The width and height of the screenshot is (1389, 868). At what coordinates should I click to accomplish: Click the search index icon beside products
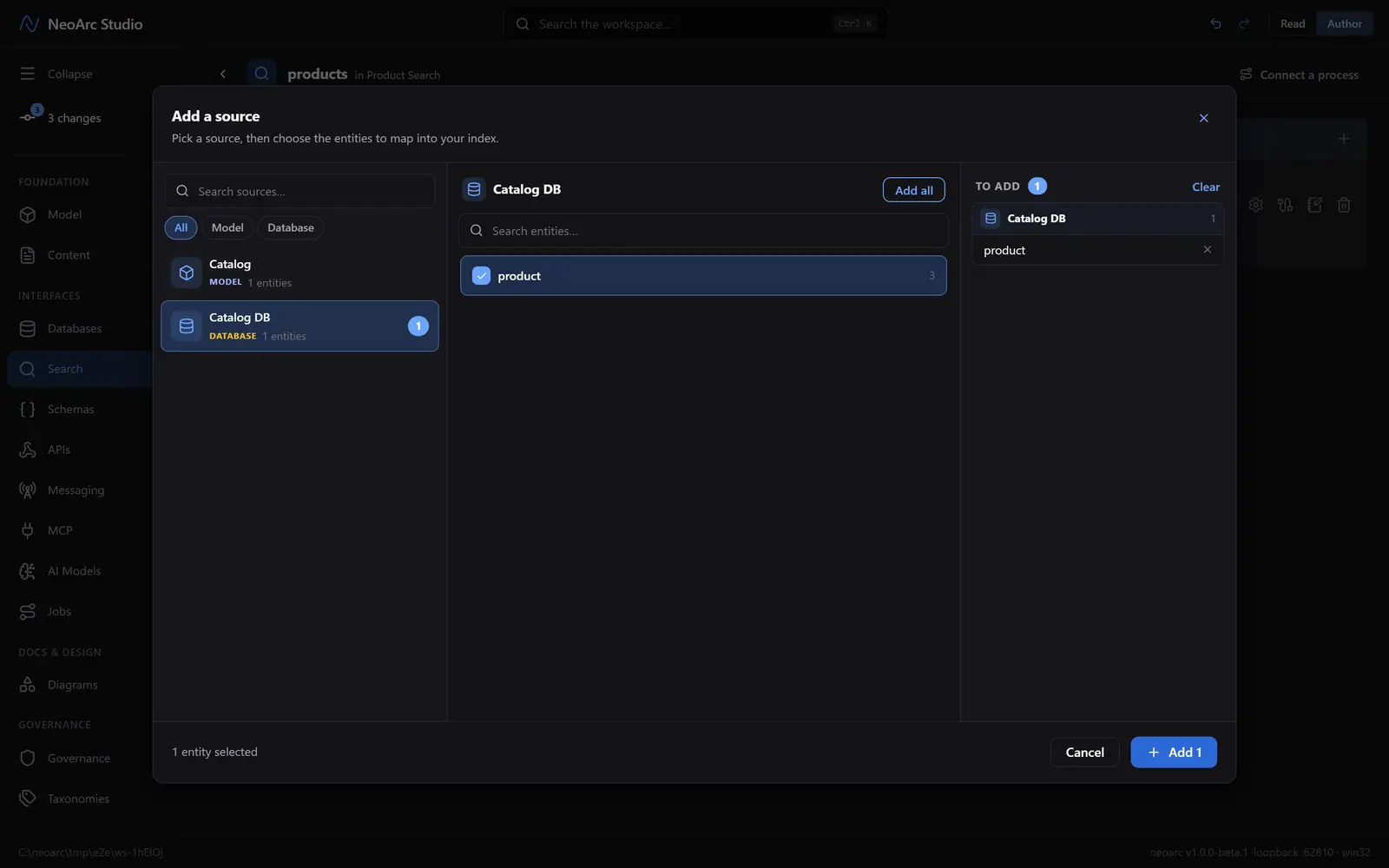[x=261, y=75]
